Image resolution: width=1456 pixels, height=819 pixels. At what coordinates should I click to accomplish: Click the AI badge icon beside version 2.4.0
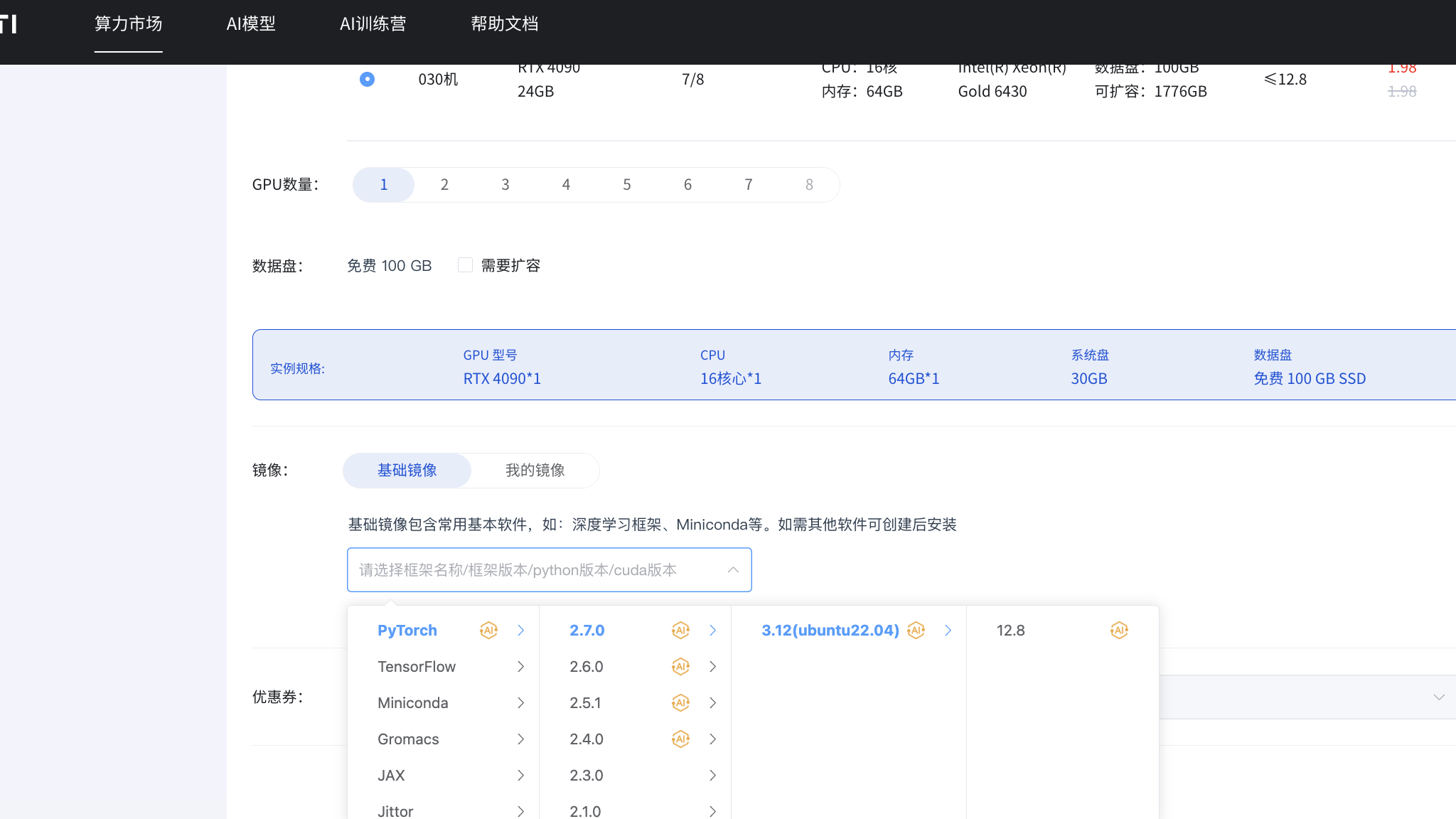pos(680,739)
